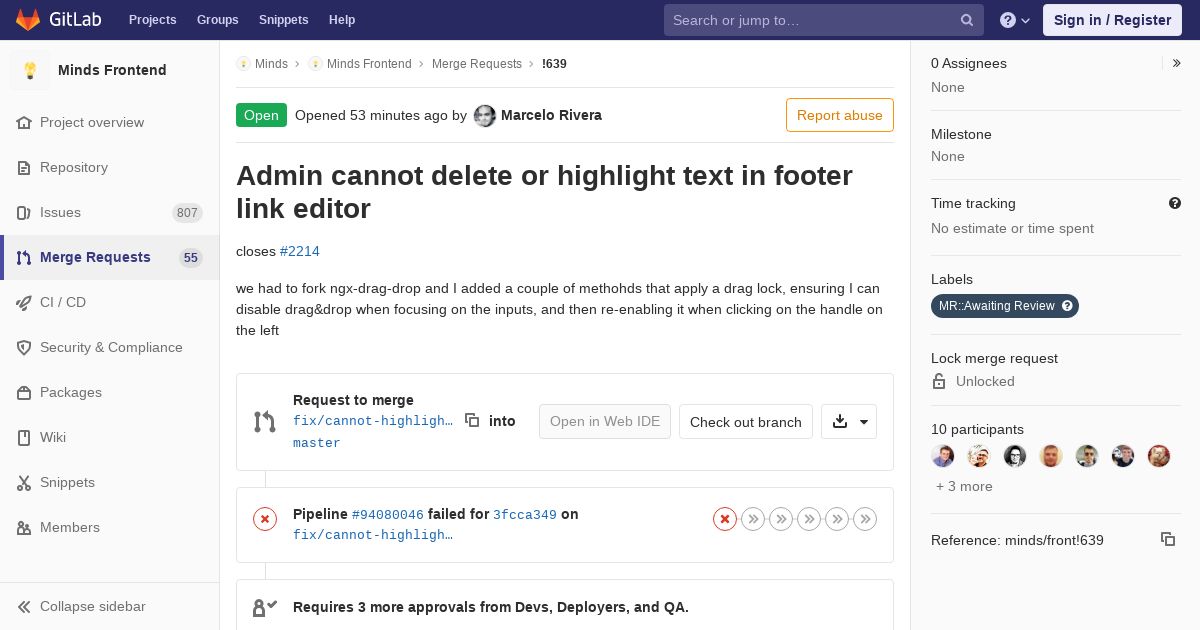
Task: Click the search magnifier icon
Action: (967, 20)
